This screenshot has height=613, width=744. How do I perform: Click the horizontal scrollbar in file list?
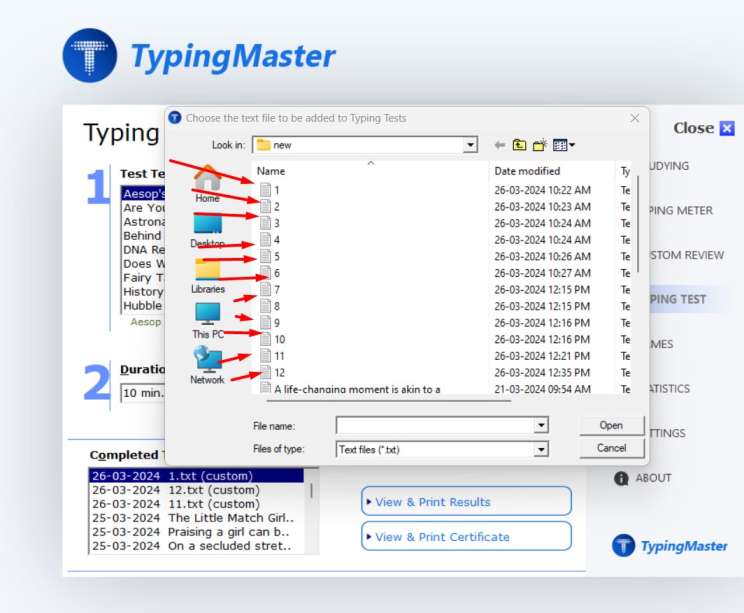[388, 401]
